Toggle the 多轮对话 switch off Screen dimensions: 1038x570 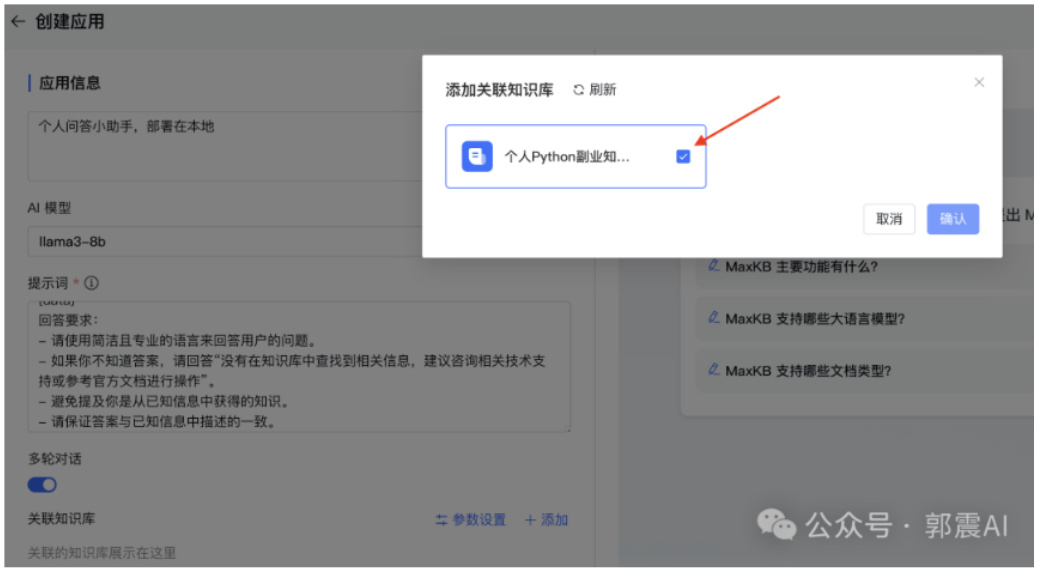[42, 485]
